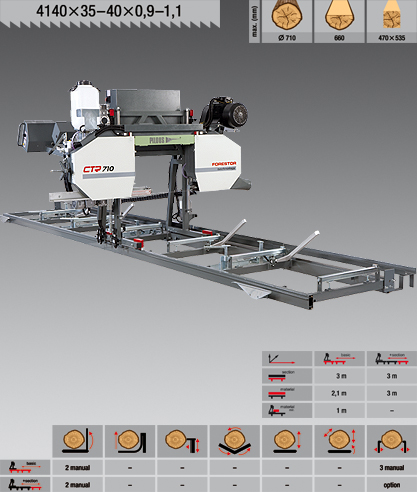The height and width of the screenshot is (492, 417).
Task: Click the '2,1 m' material cell
Action: [339, 393]
